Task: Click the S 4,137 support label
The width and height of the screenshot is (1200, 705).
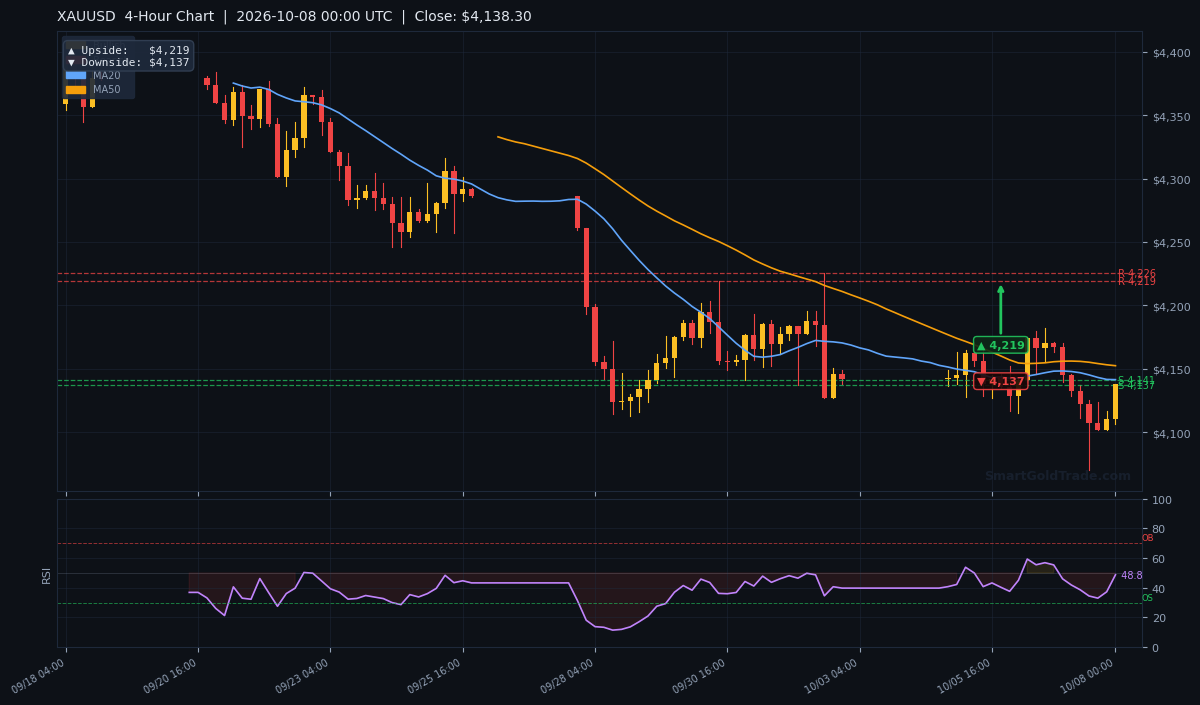Action: 1136,386
